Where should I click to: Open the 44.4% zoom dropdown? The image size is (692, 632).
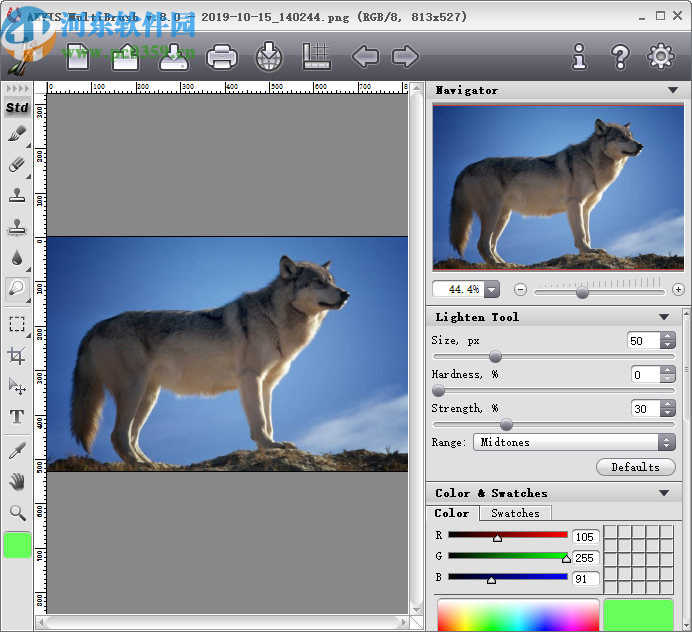click(x=491, y=290)
